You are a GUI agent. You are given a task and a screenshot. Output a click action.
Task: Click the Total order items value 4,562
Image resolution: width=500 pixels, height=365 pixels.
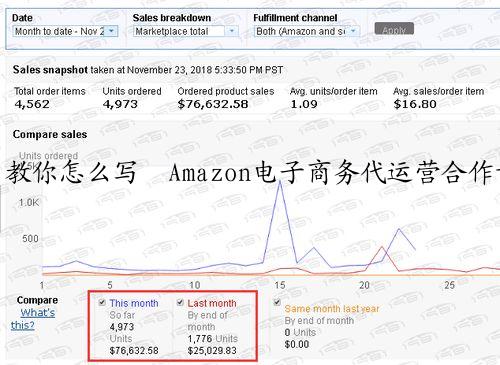pos(32,104)
